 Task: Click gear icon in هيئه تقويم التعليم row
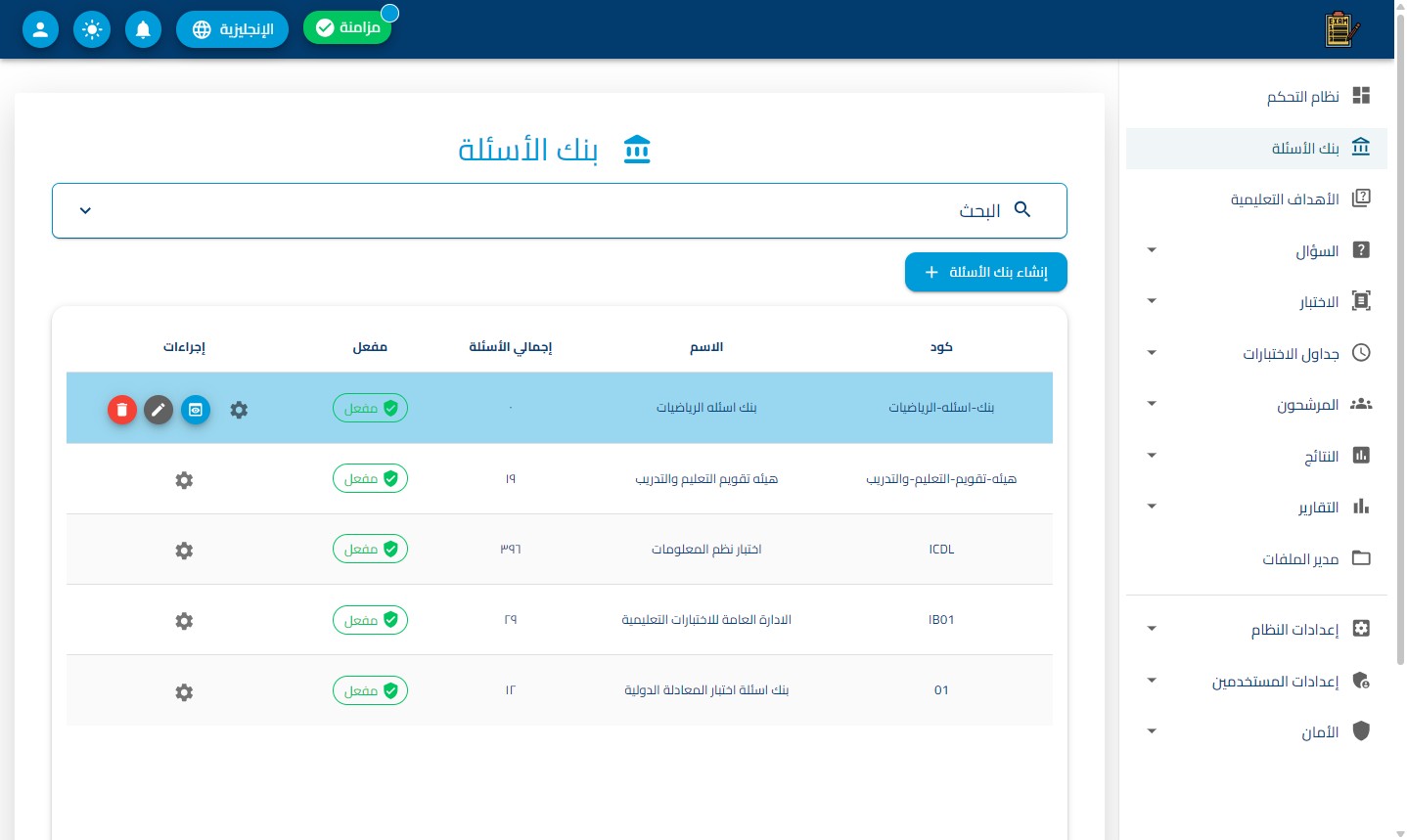tap(184, 480)
